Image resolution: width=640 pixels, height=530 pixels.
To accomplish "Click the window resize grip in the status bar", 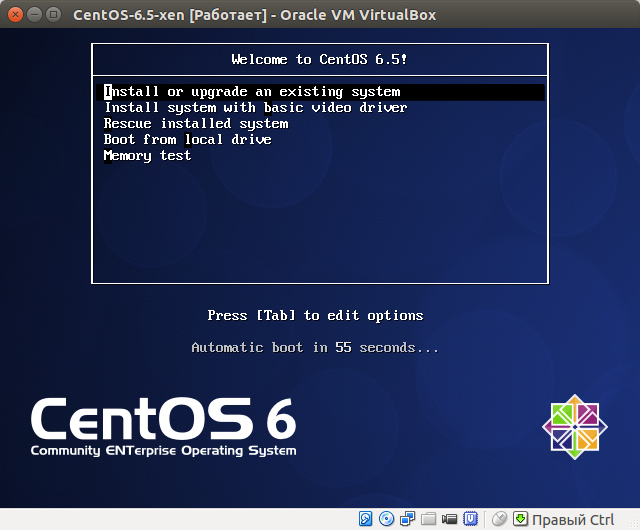I will point(634,524).
